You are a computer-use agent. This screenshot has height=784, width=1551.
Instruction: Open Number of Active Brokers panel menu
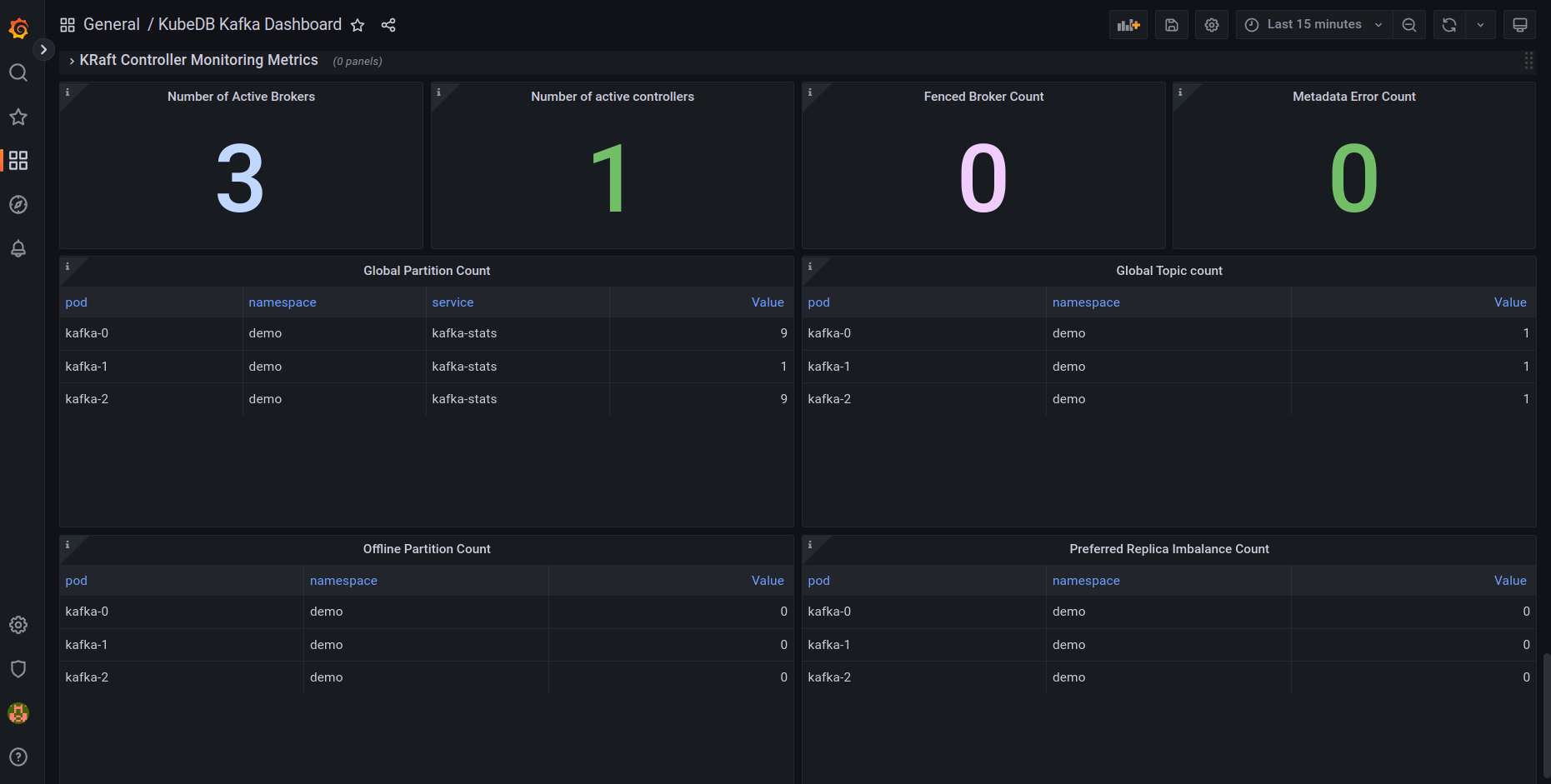(241, 97)
